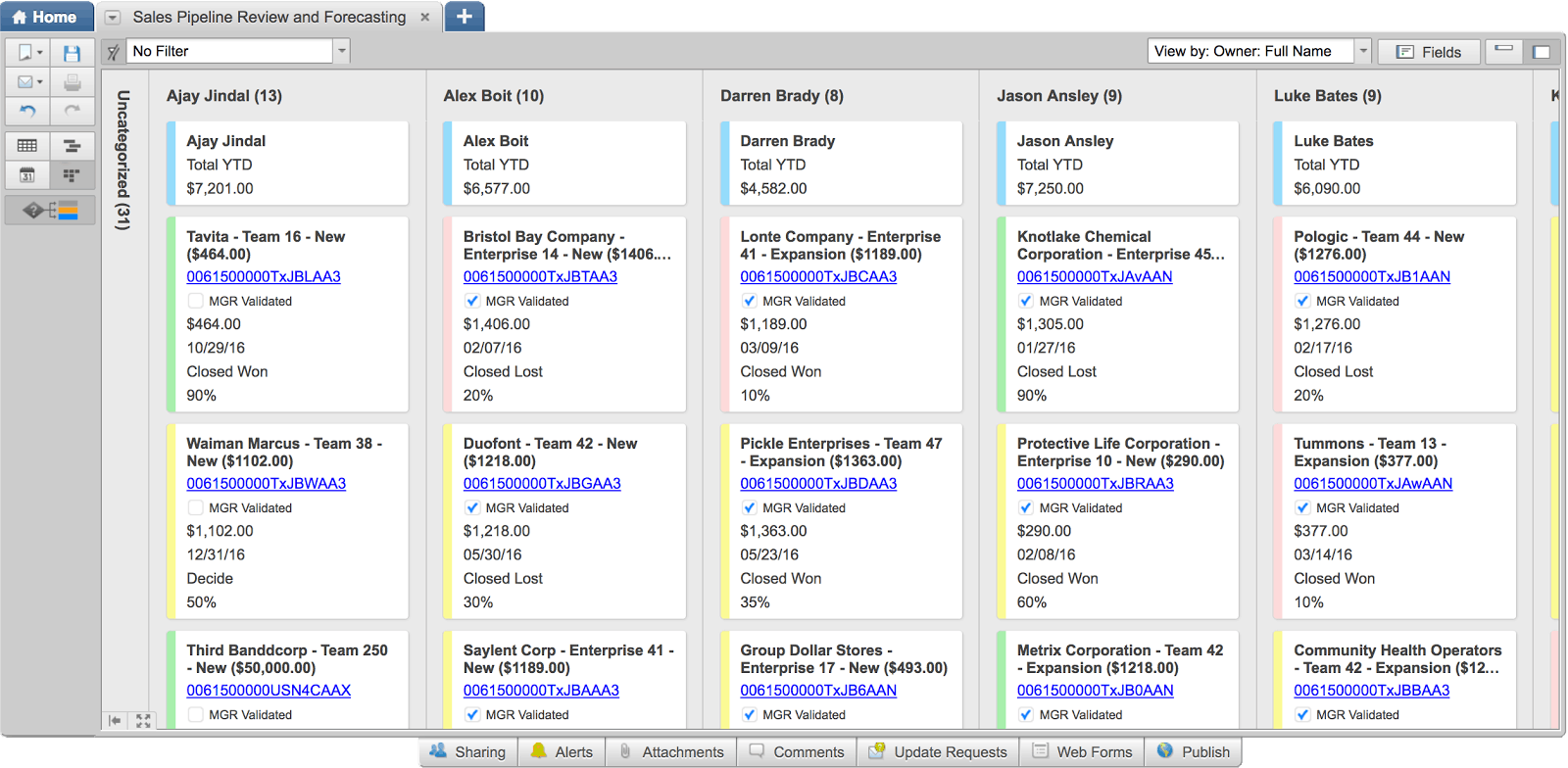
Task: Switch to Calendar View icon
Action: [27, 175]
